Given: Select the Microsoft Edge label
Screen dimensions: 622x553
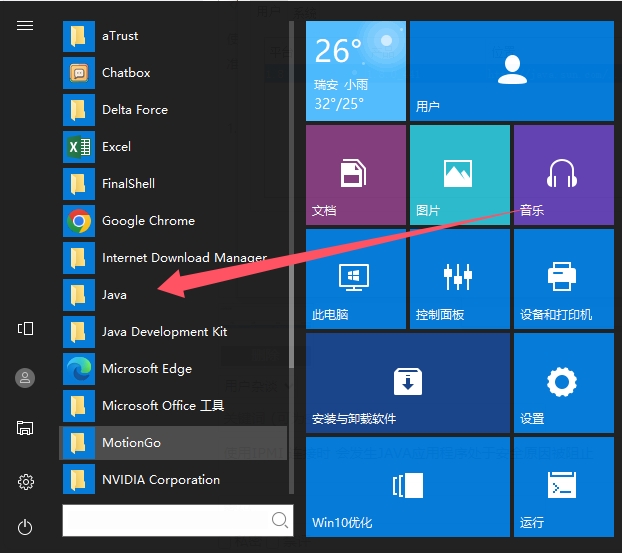Looking at the screenshot, I should [147, 369].
